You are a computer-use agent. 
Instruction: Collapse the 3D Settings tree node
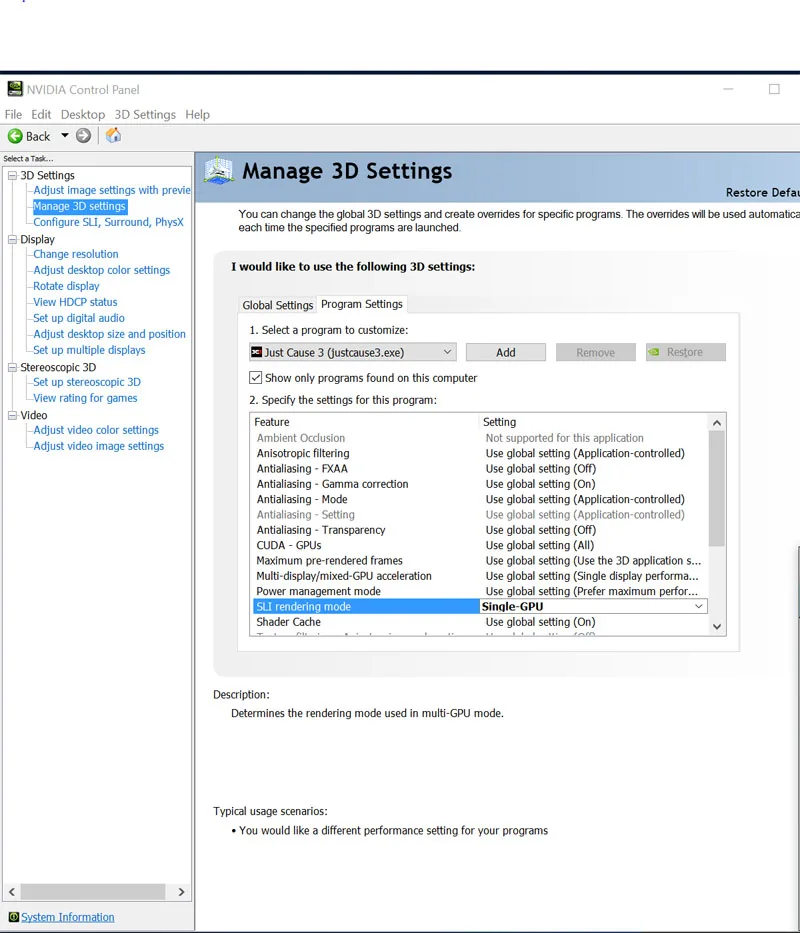click(x=12, y=176)
